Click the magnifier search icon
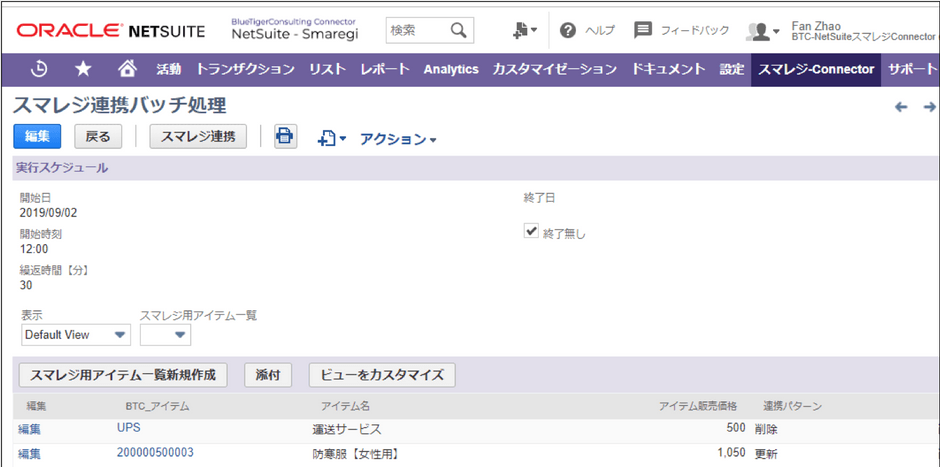Image resolution: width=940 pixels, height=467 pixels. (x=458, y=30)
